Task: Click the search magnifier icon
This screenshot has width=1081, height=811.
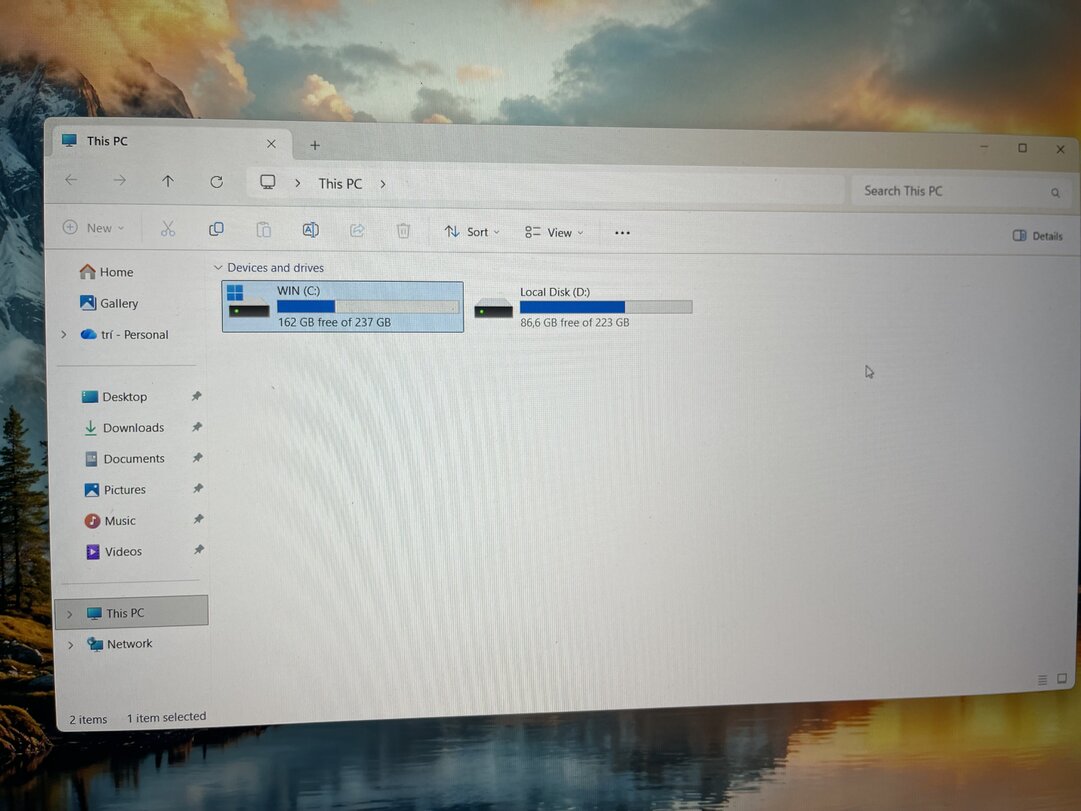Action: (1055, 193)
